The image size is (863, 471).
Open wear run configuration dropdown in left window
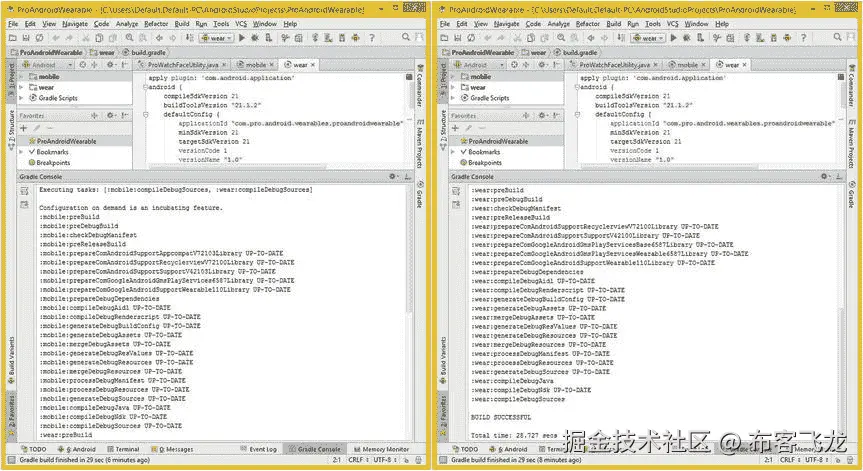tap(217, 38)
